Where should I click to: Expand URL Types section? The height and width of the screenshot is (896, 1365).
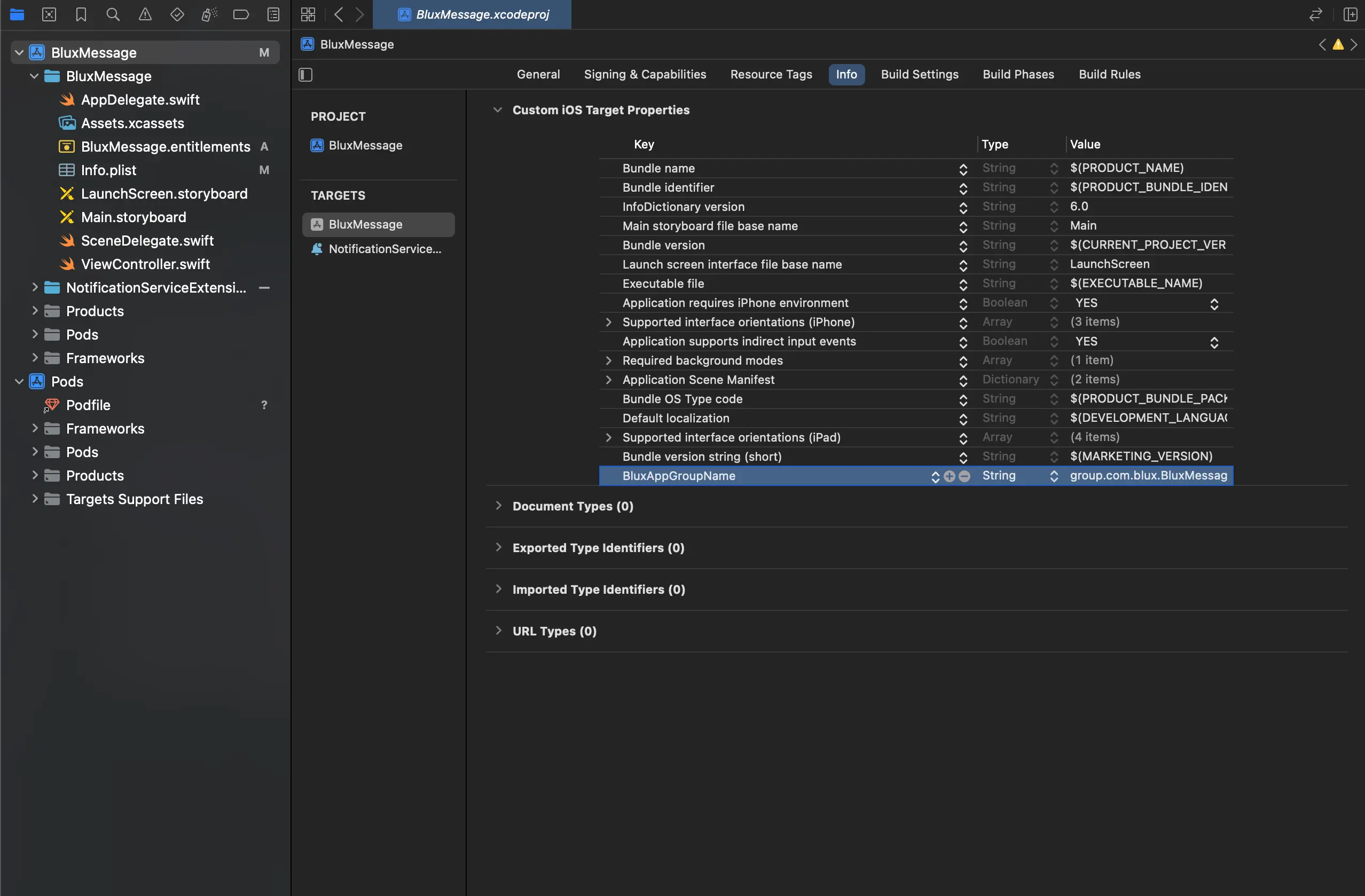(x=498, y=631)
